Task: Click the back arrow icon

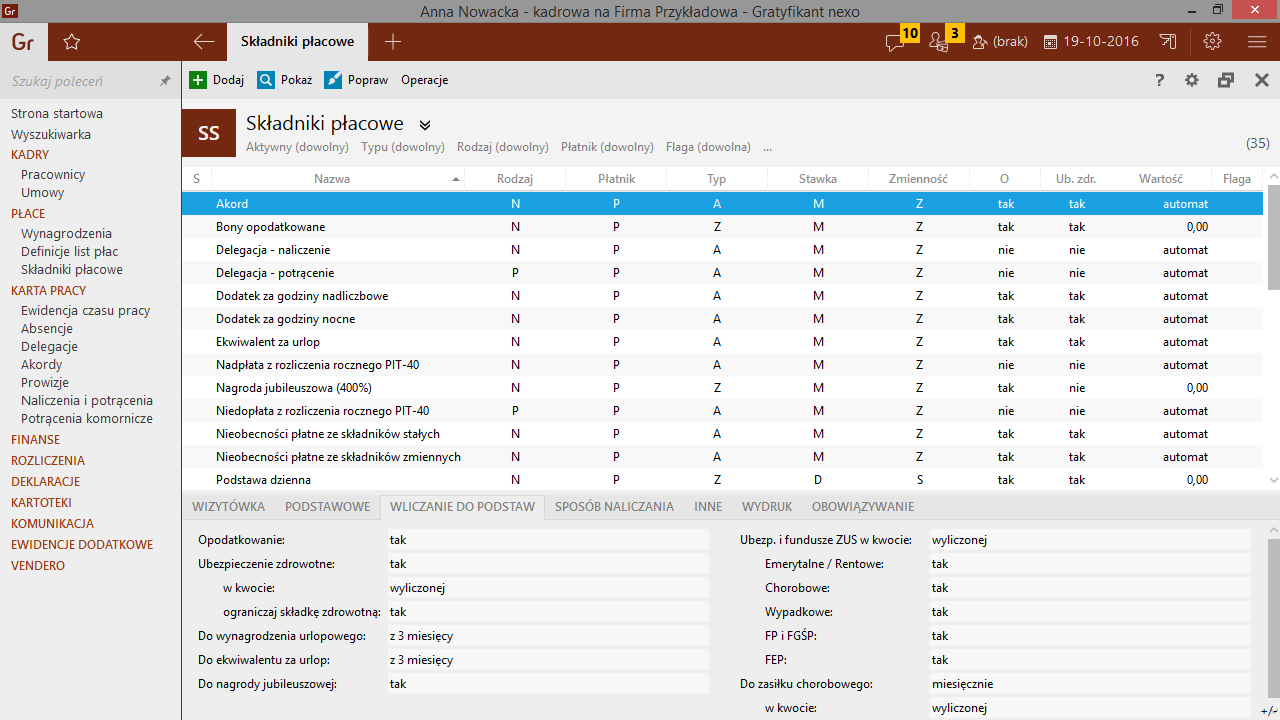Action: (x=204, y=42)
